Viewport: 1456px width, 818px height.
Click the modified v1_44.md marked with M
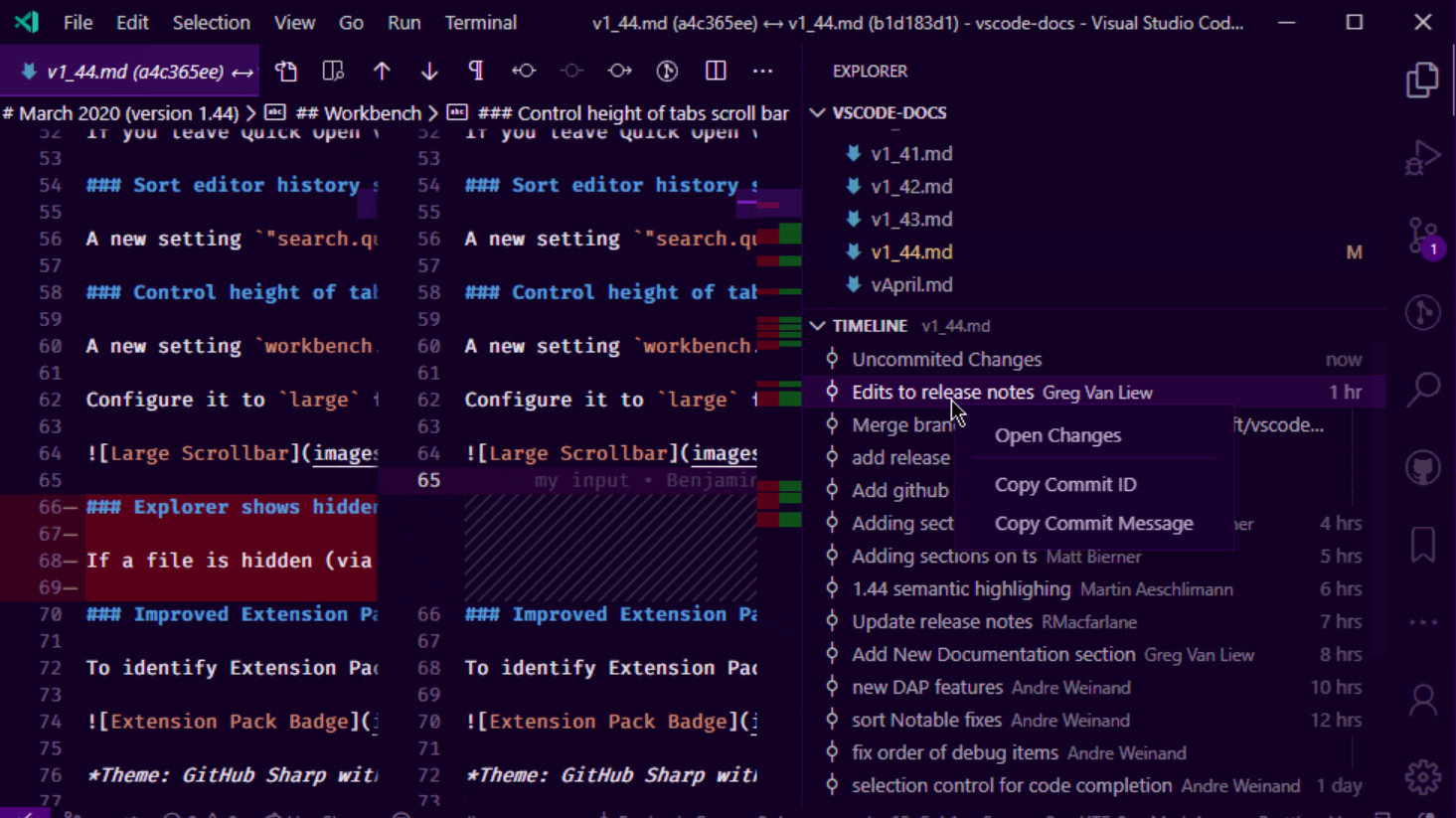[x=911, y=251]
